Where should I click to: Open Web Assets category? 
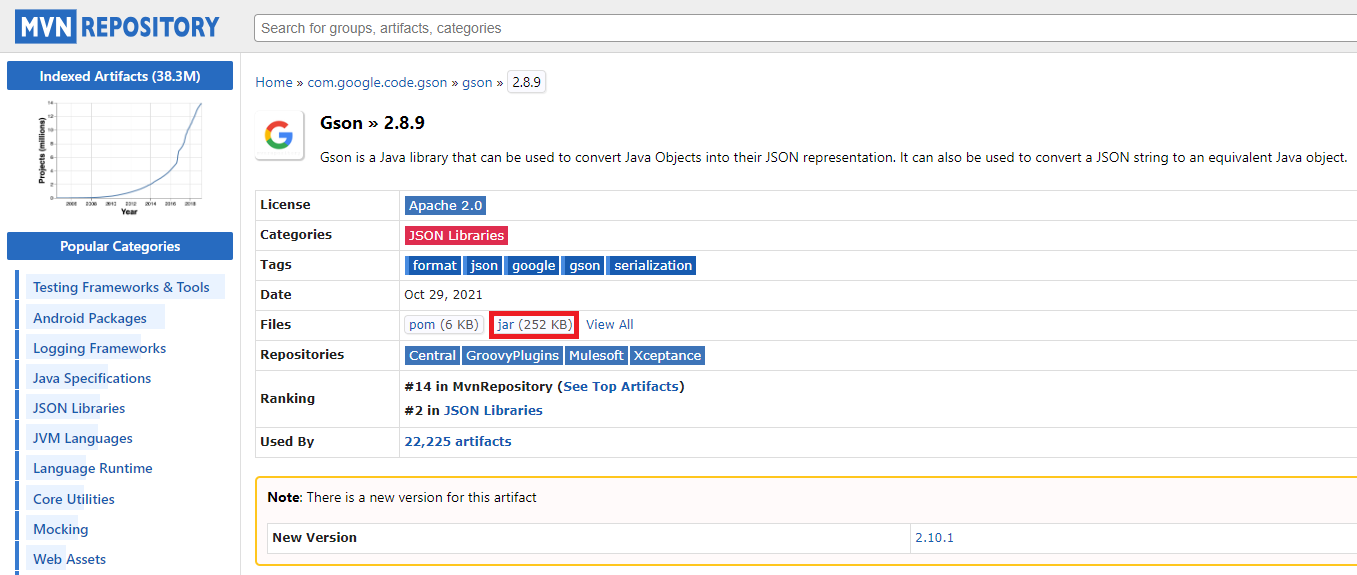[x=70, y=559]
